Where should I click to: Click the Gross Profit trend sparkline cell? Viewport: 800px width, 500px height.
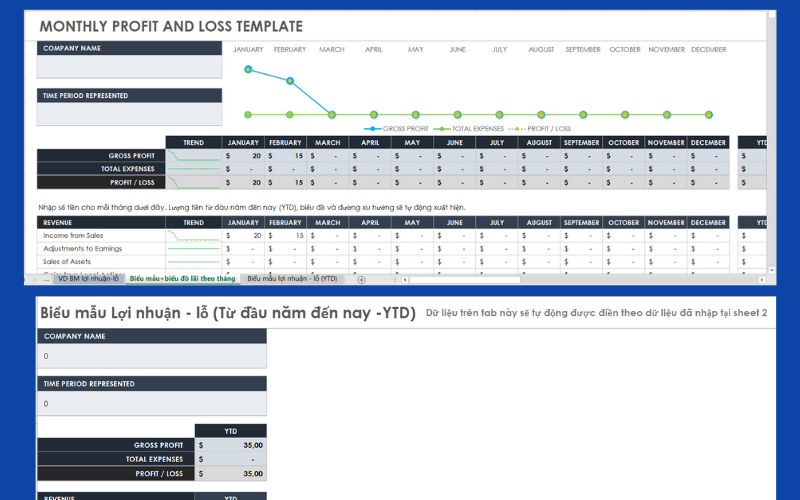tap(193, 156)
